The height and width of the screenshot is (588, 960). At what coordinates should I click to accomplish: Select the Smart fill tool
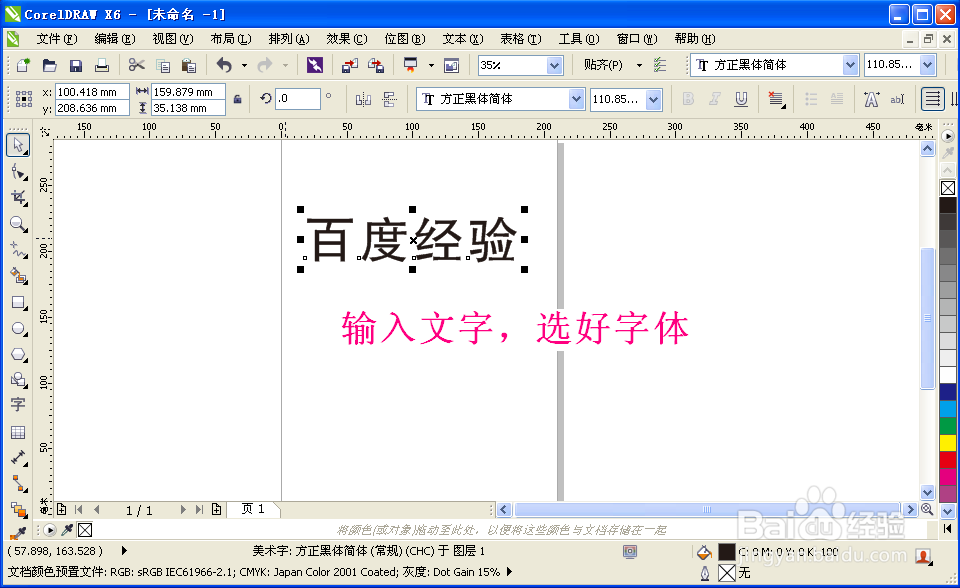coord(18,276)
